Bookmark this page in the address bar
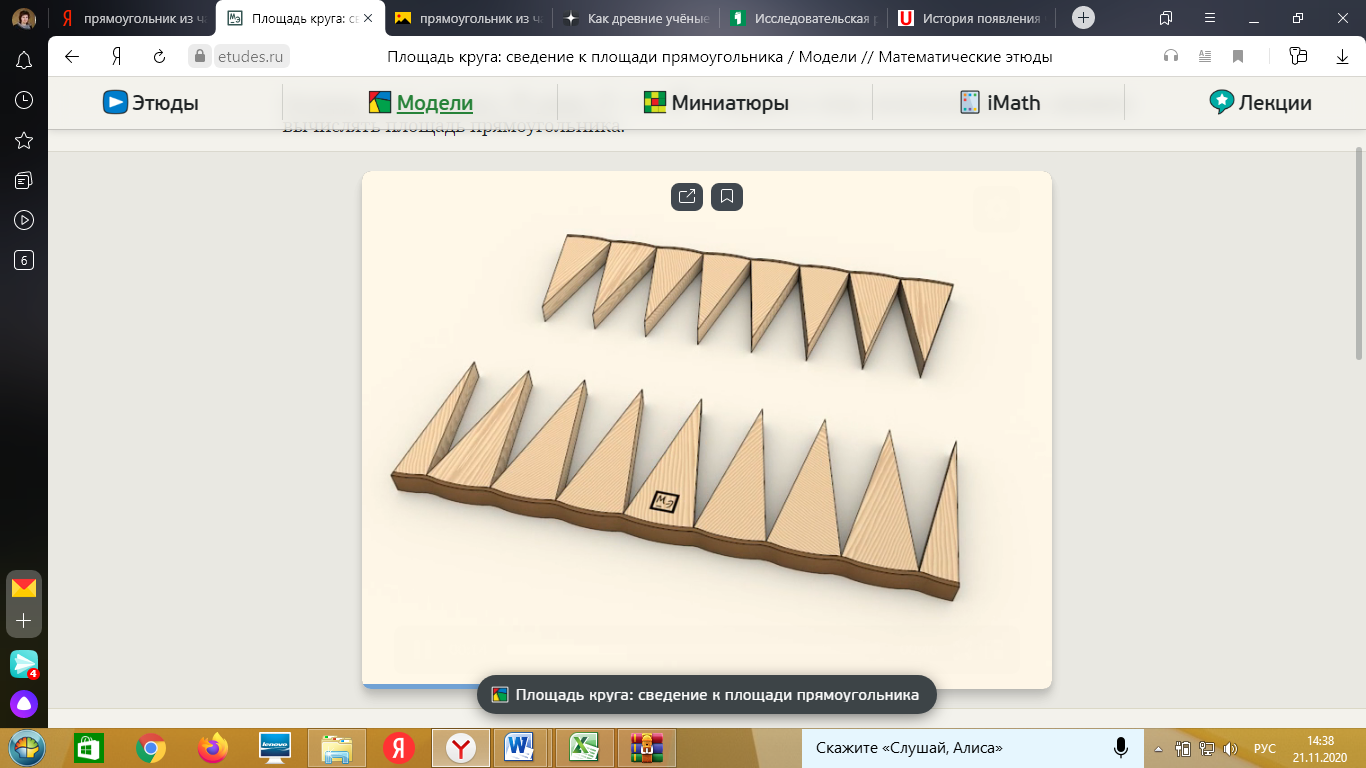1366x768 pixels. (x=1238, y=57)
